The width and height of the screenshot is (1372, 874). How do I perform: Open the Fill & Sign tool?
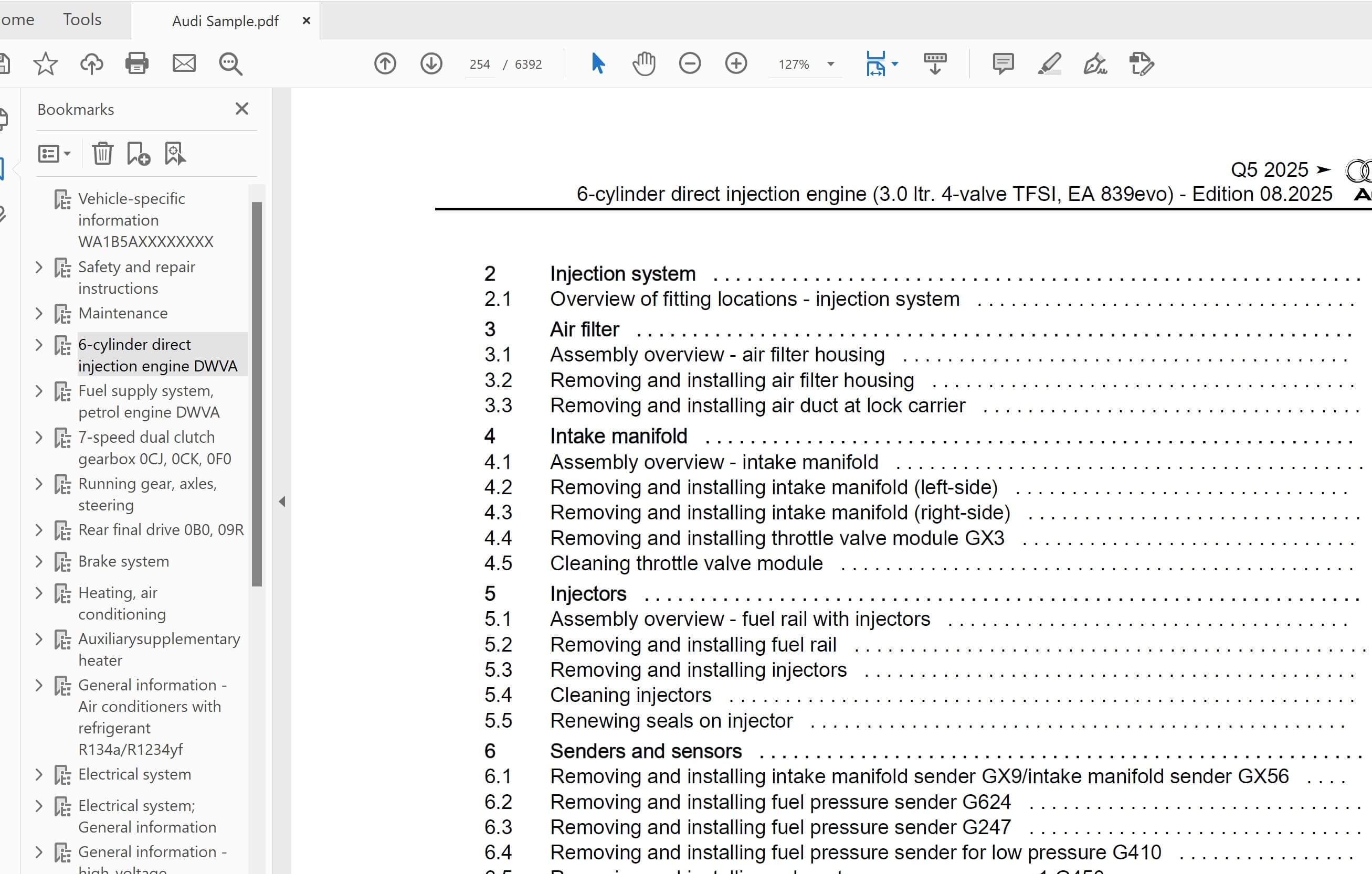1095,63
